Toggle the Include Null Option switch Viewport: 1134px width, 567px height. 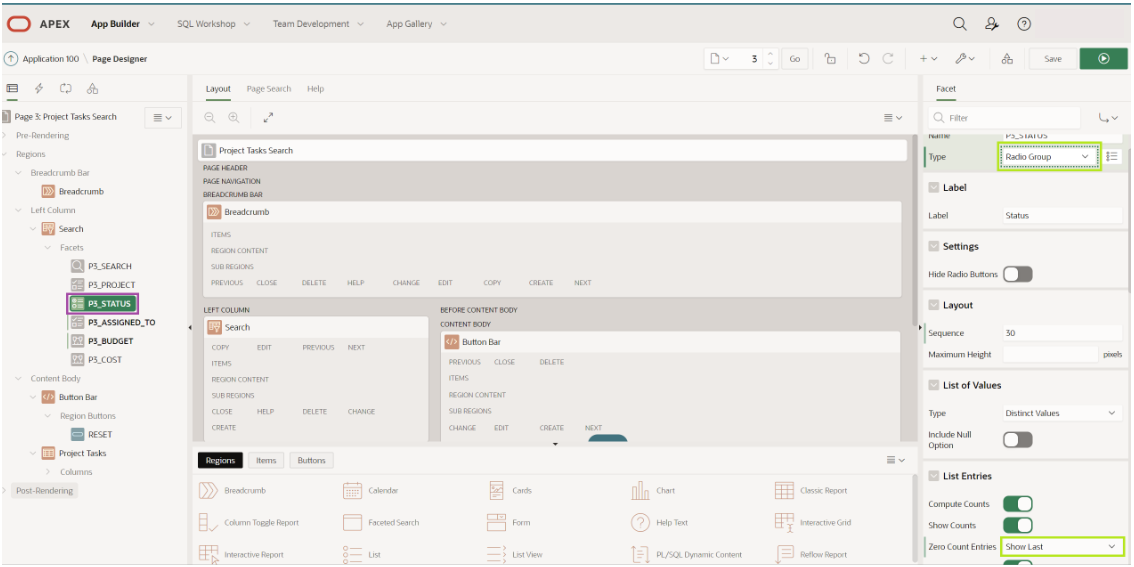coord(1018,440)
